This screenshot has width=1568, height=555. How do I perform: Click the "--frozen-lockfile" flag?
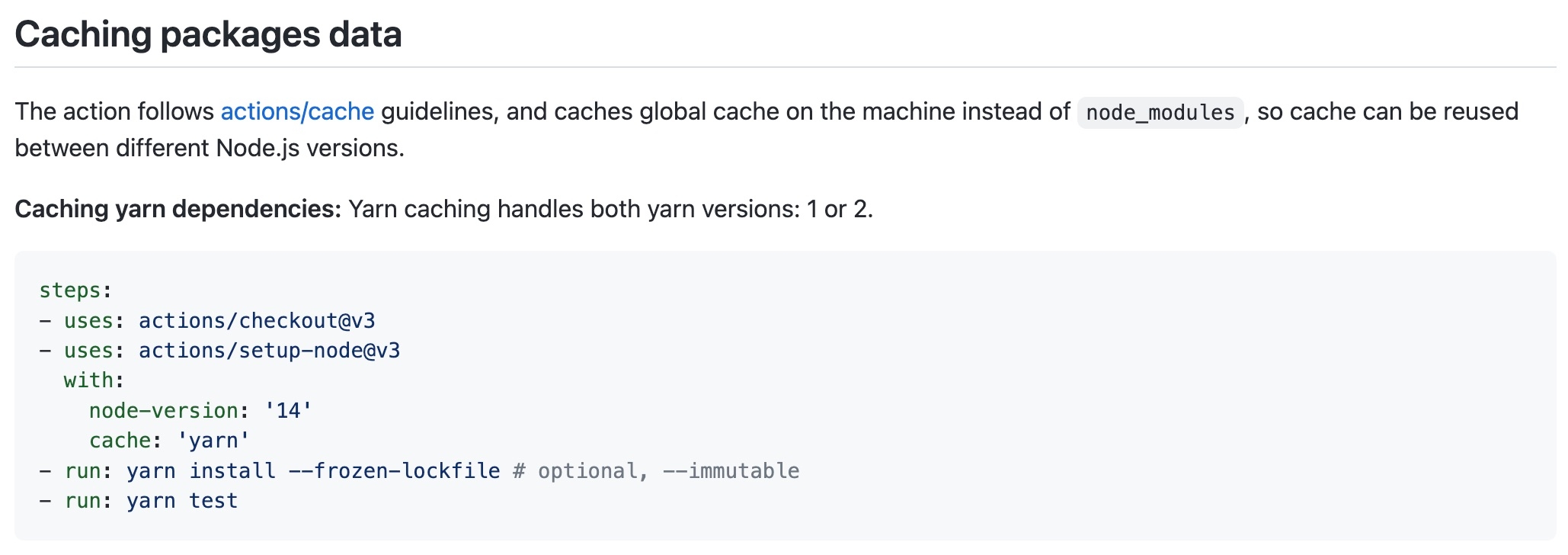click(x=394, y=471)
